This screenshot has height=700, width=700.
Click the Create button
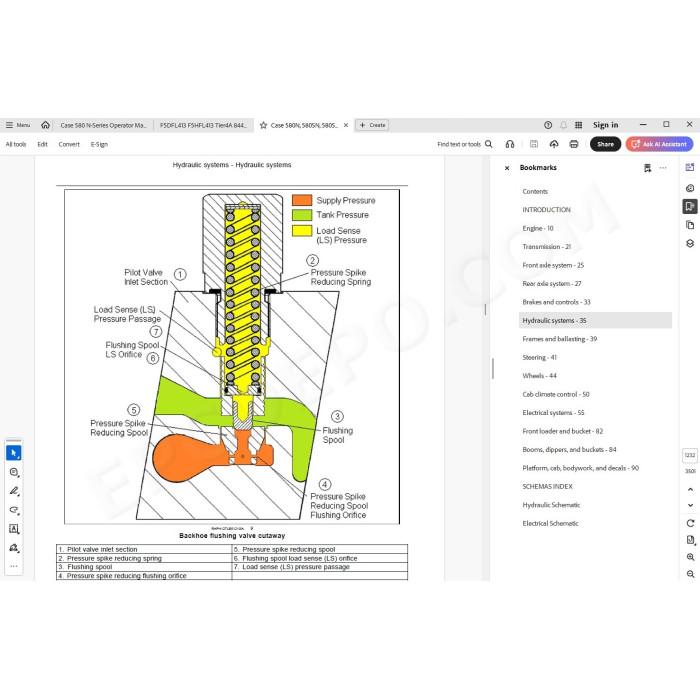[372, 125]
